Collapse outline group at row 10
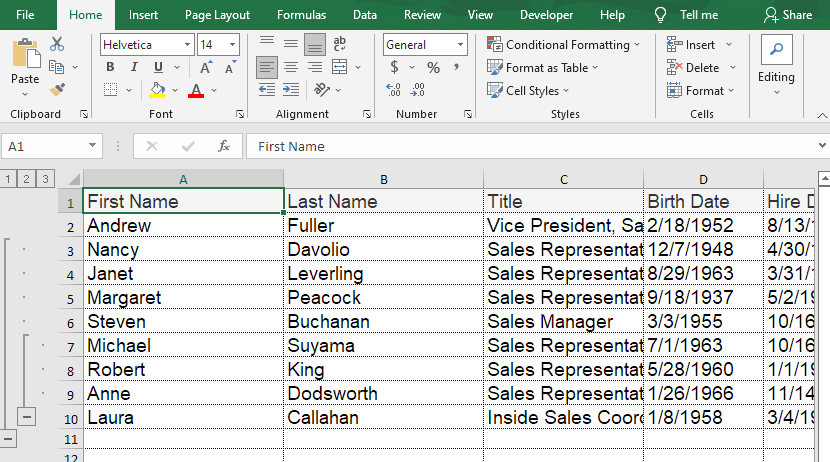Viewport: 830px width, 462px height. (x=27, y=417)
